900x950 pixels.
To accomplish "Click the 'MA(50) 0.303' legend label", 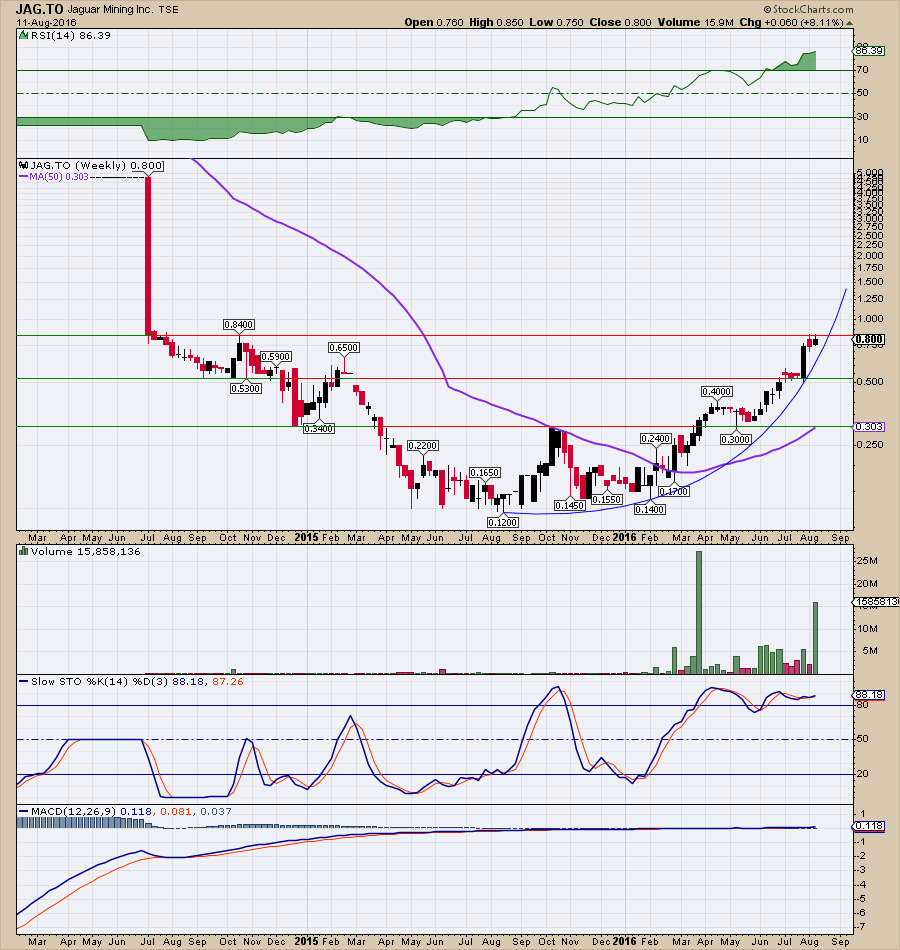I will [55, 177].
